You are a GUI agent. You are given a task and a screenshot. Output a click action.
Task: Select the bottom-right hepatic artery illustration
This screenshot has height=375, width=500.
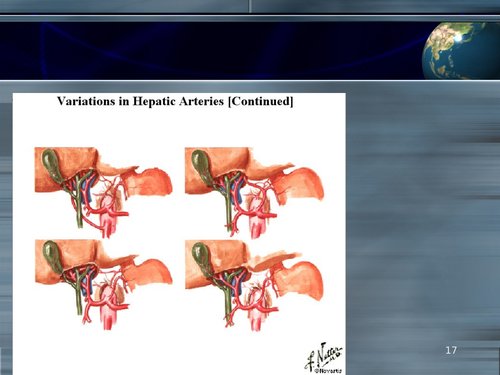pos(254,285)
